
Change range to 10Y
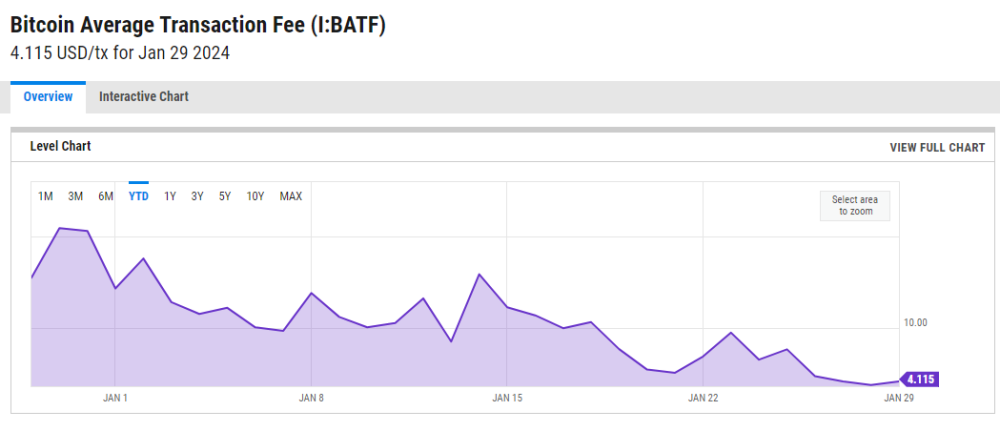(255, 196)
